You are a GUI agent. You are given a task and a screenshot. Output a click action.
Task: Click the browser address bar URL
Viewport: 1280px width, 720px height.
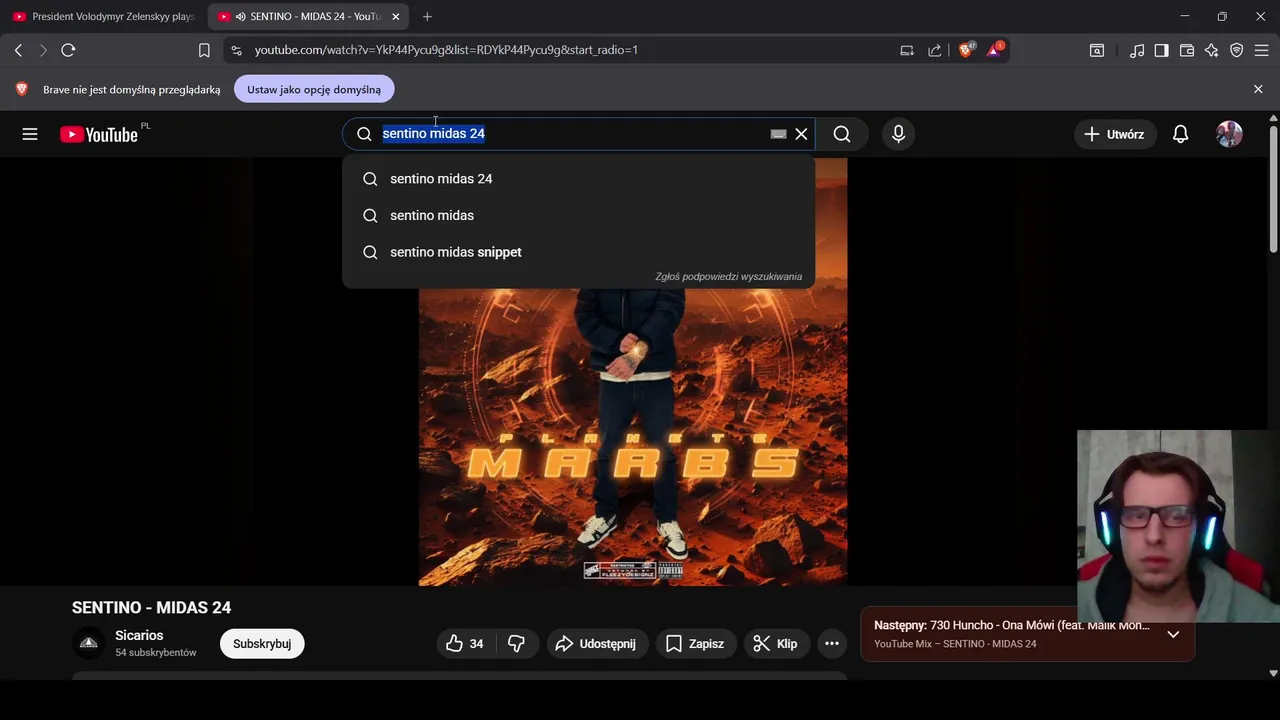446,50
